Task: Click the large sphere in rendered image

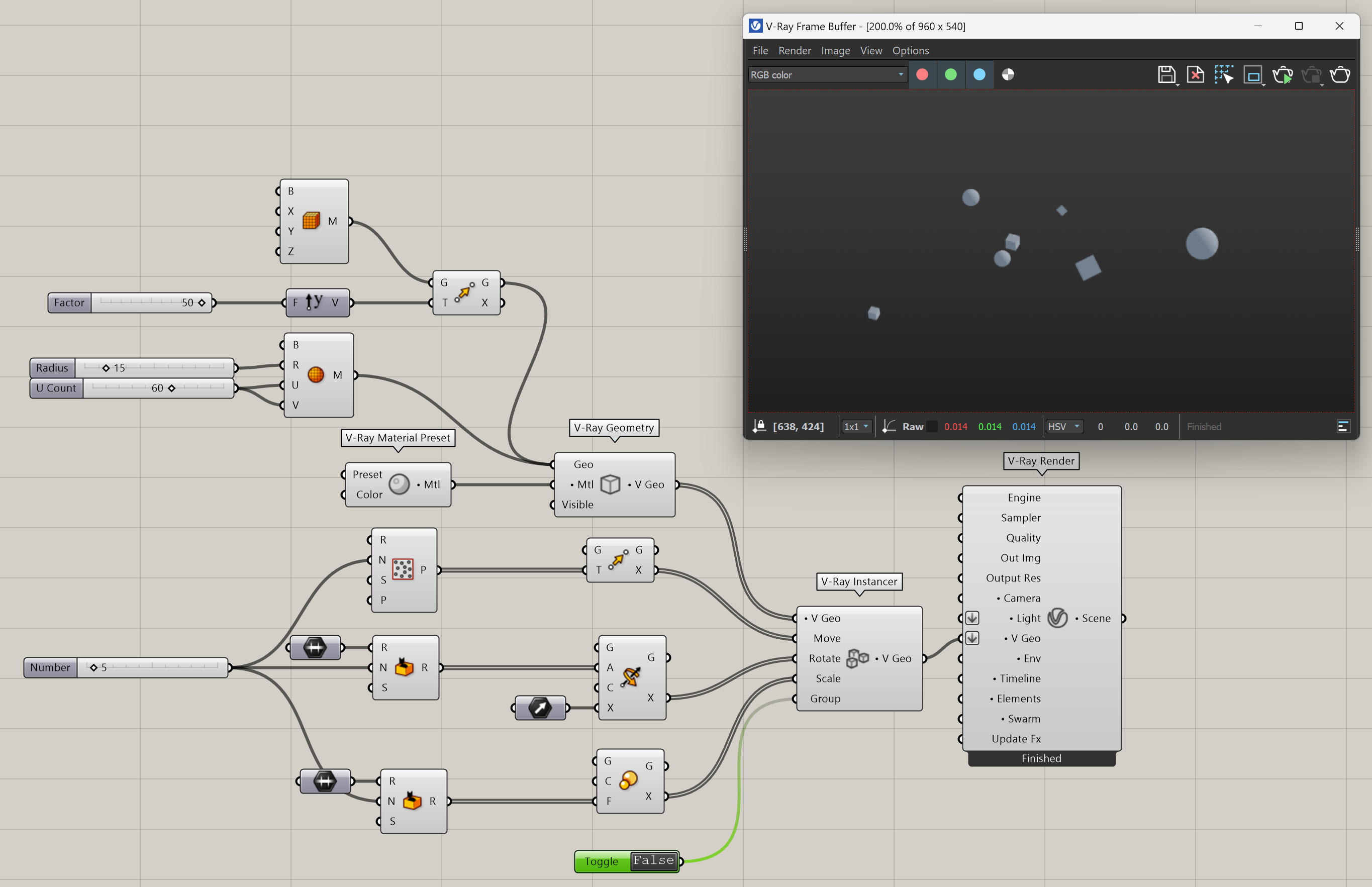Action: 1202,244
